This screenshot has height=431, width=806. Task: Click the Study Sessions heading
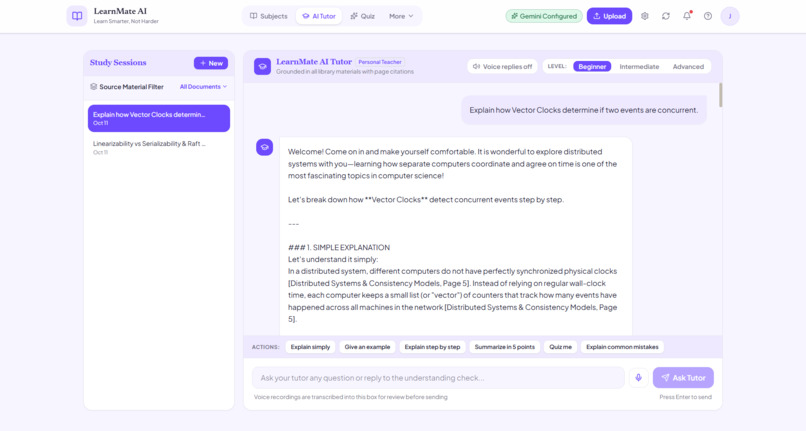point(118,63)
